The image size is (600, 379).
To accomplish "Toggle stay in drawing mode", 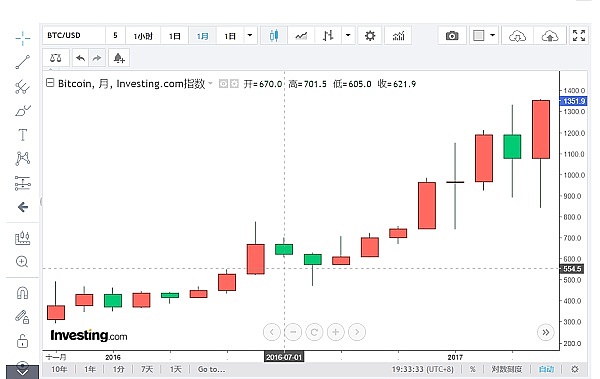I will coord(22,317).
